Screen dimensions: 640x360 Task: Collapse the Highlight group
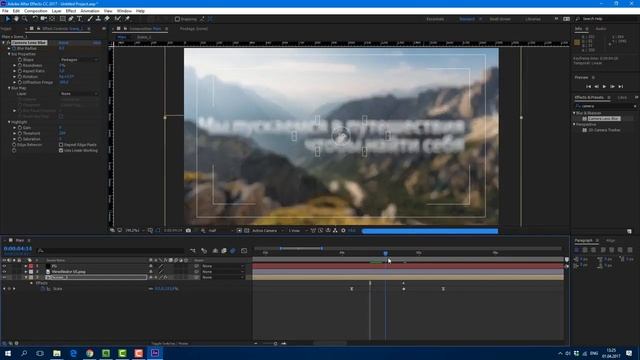pyautogui.click(x=9, y=122)
